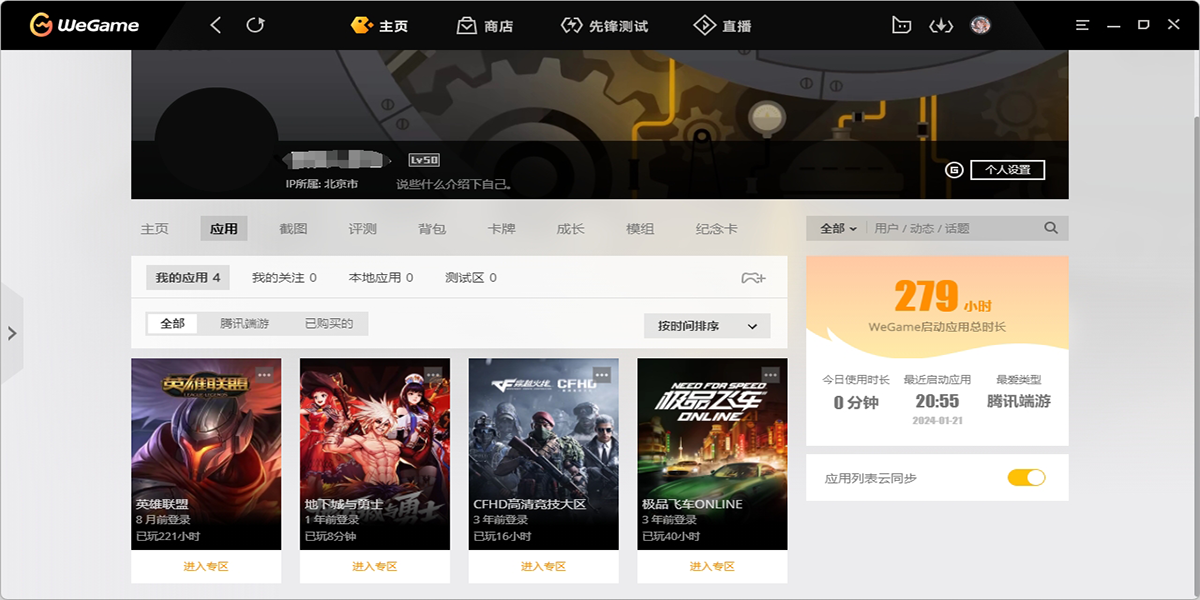Open the 纪念卡 tab
Image resolution: width=1200 pixels, height=600 pixels.
[x=716, y=229]
